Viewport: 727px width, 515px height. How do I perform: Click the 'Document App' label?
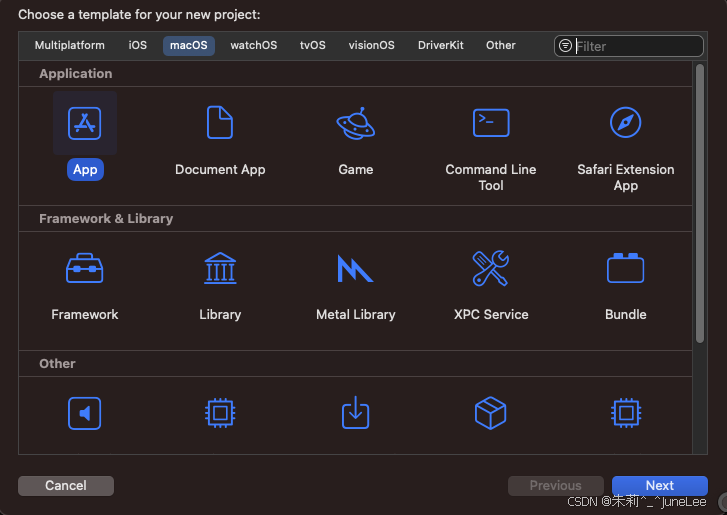[220, 169]
